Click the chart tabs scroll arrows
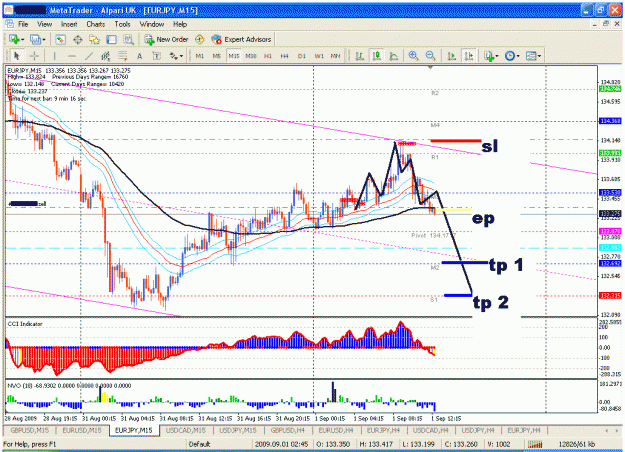This screenshot has width=625, height=452. [612, 430]
